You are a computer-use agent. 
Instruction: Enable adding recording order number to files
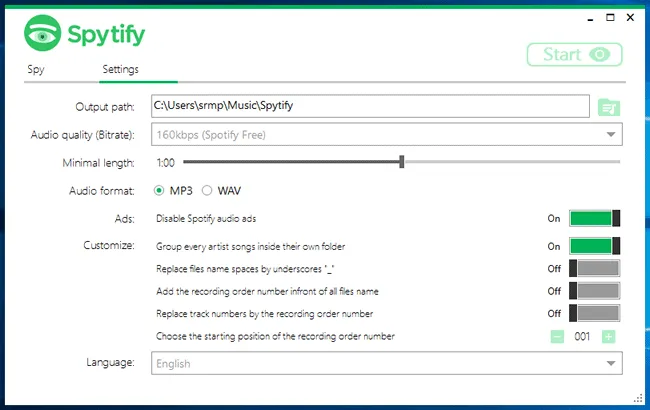594,291
